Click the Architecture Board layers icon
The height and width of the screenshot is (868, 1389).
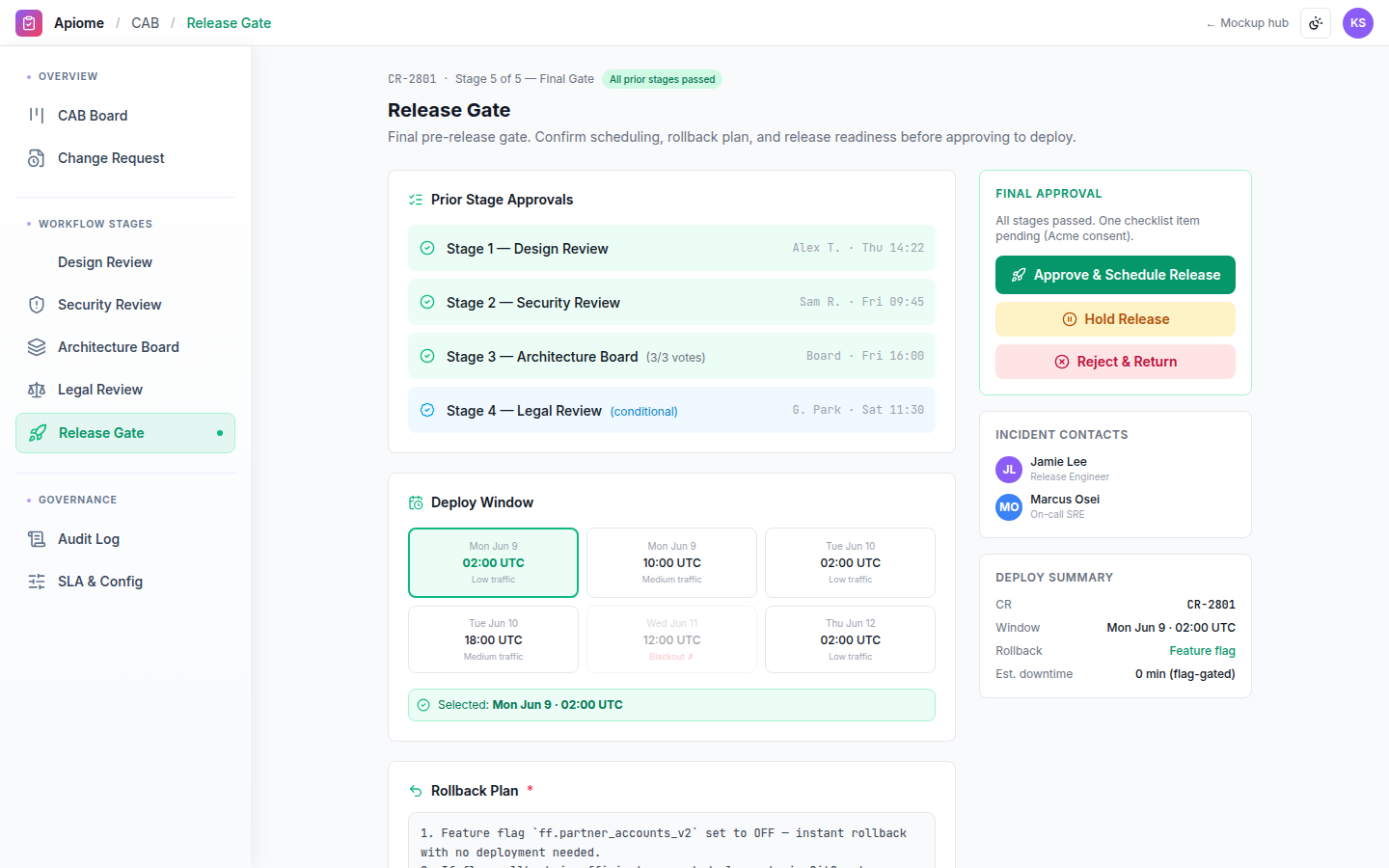coord(37,347)
